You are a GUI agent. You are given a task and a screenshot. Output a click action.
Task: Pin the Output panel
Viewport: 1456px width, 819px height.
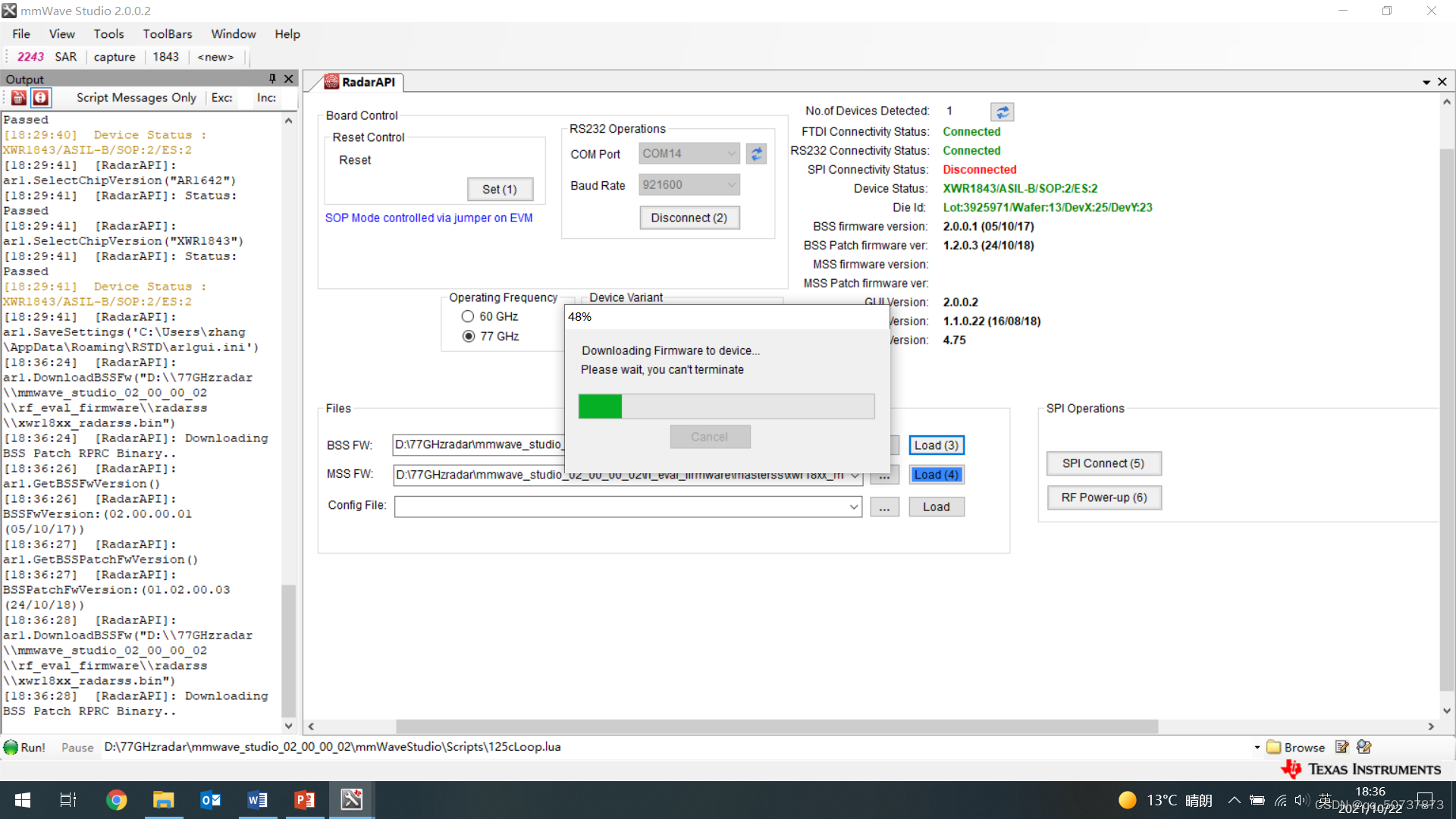[x=272, y=79]
